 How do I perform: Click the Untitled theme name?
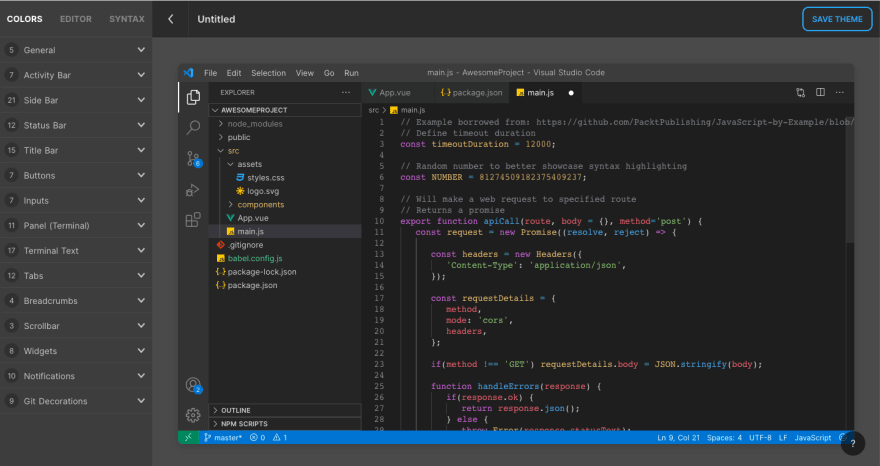point(216,19)
